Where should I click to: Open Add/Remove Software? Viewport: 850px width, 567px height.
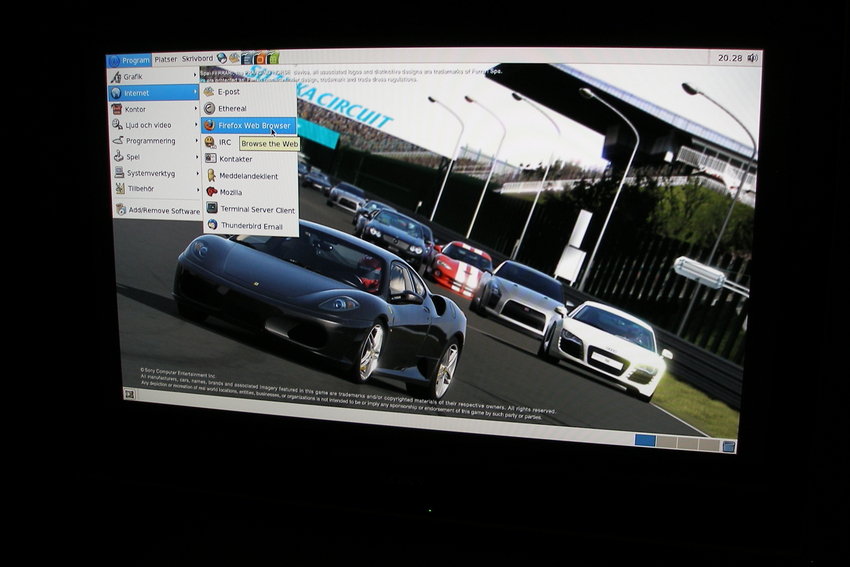(158, 210)
